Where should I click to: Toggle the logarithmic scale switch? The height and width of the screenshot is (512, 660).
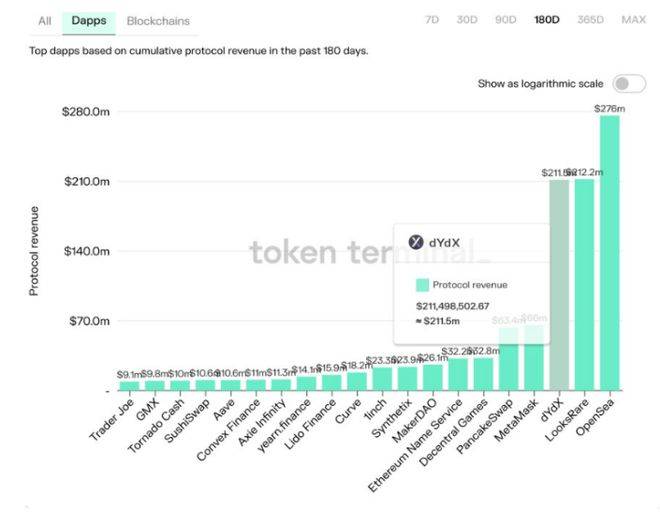628,84
